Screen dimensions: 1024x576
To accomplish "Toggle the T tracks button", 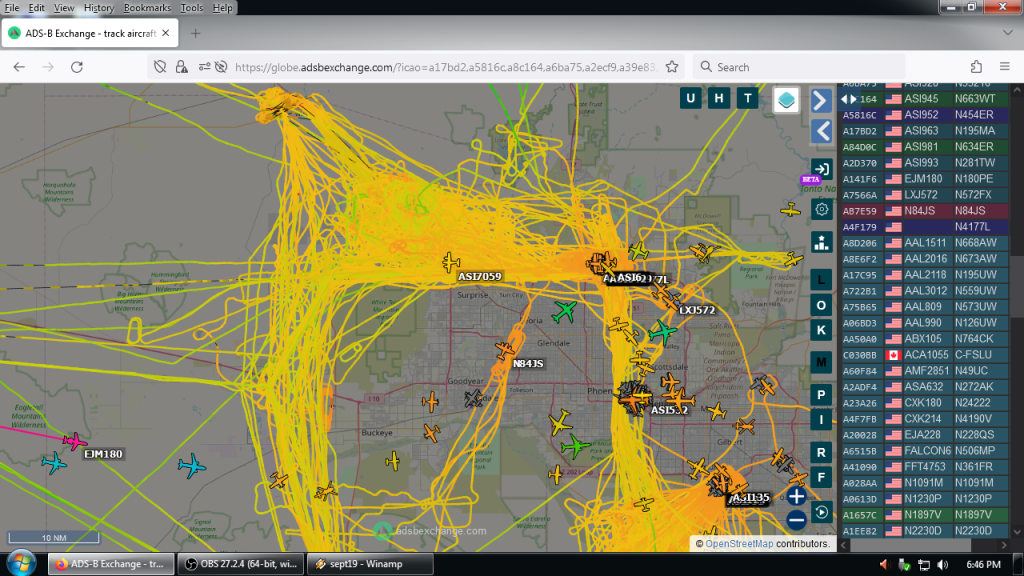I will [x=748, y=98].
